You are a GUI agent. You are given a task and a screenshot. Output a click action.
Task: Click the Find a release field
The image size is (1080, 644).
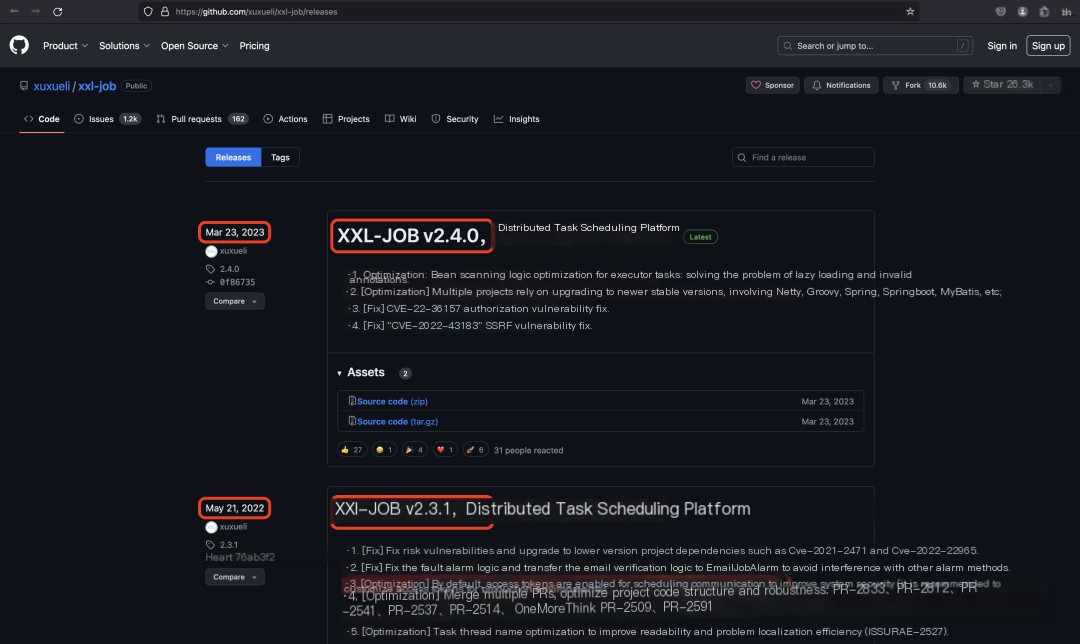click(803, 157)
